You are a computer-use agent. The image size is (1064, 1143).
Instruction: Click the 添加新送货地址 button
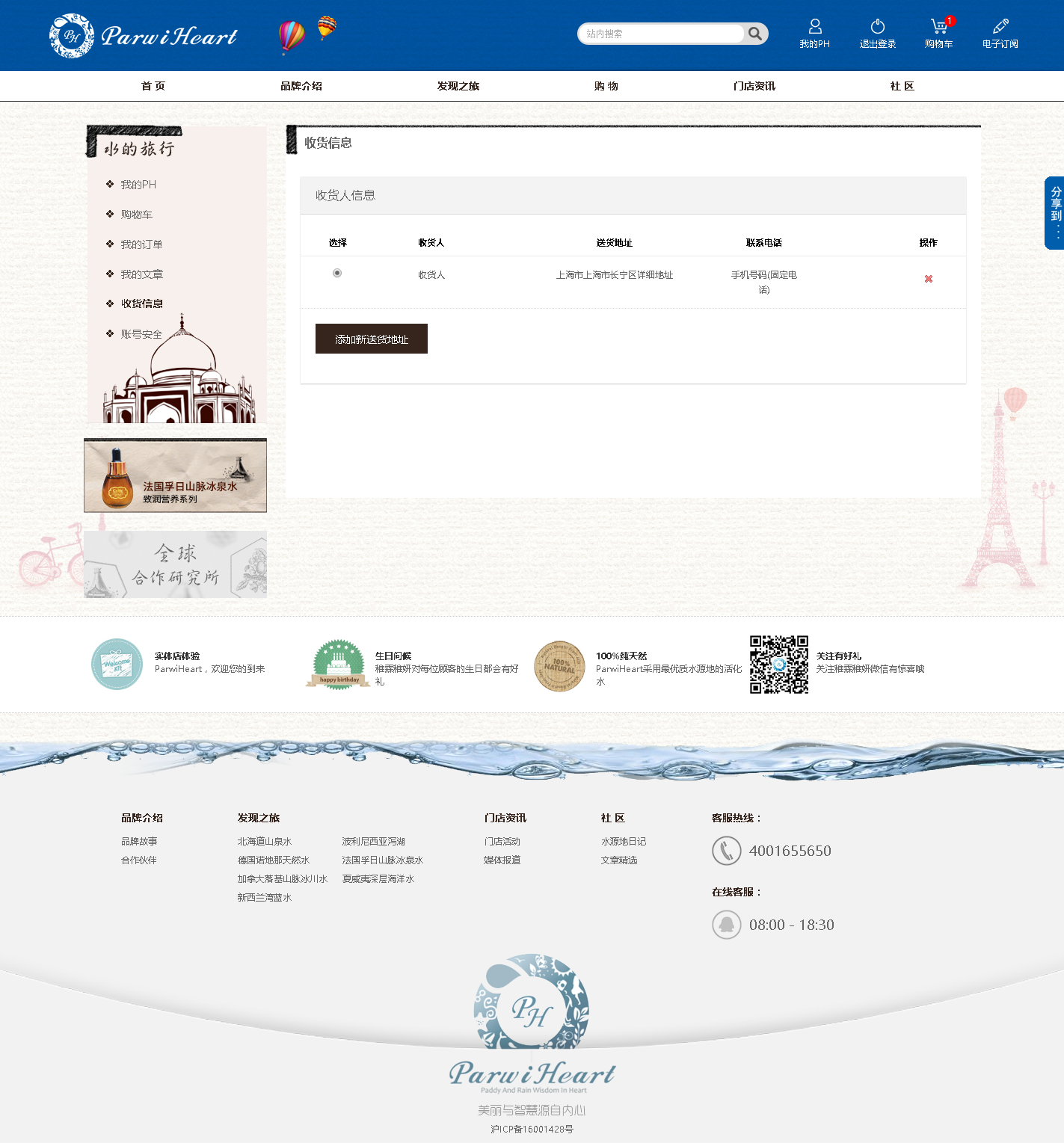(x=372, y=339)
